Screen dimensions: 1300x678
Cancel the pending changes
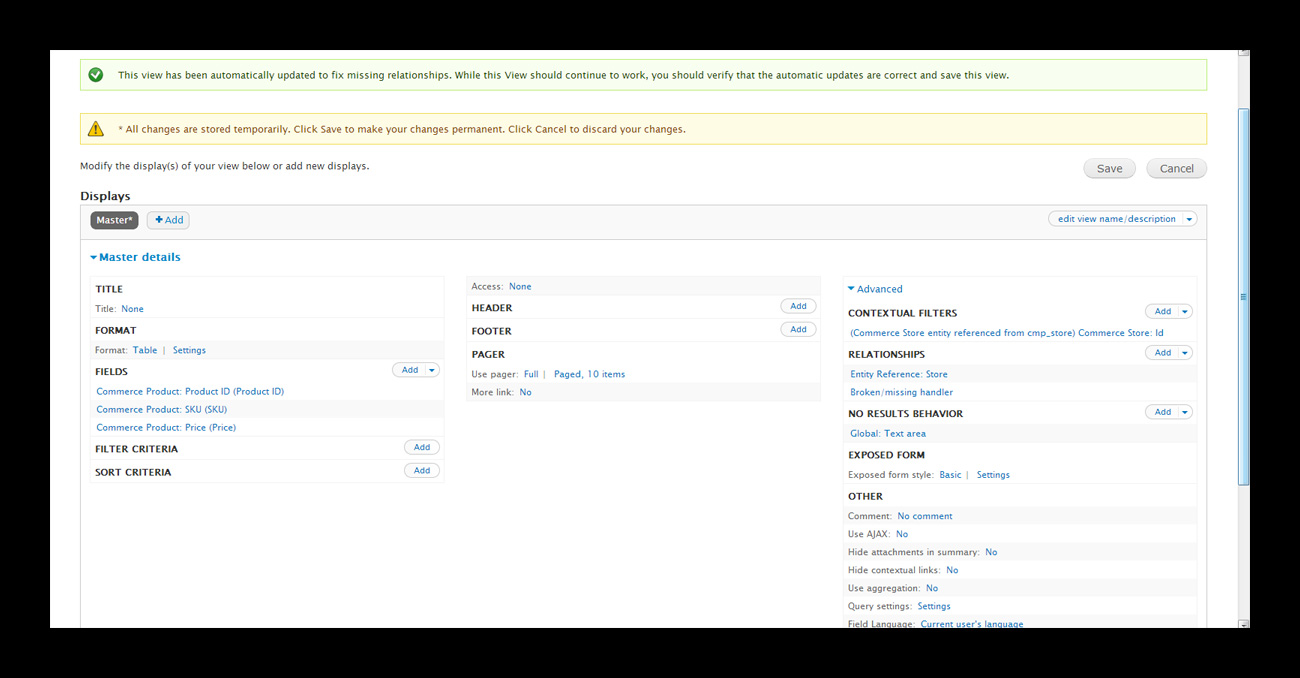tap(1176, 168)
